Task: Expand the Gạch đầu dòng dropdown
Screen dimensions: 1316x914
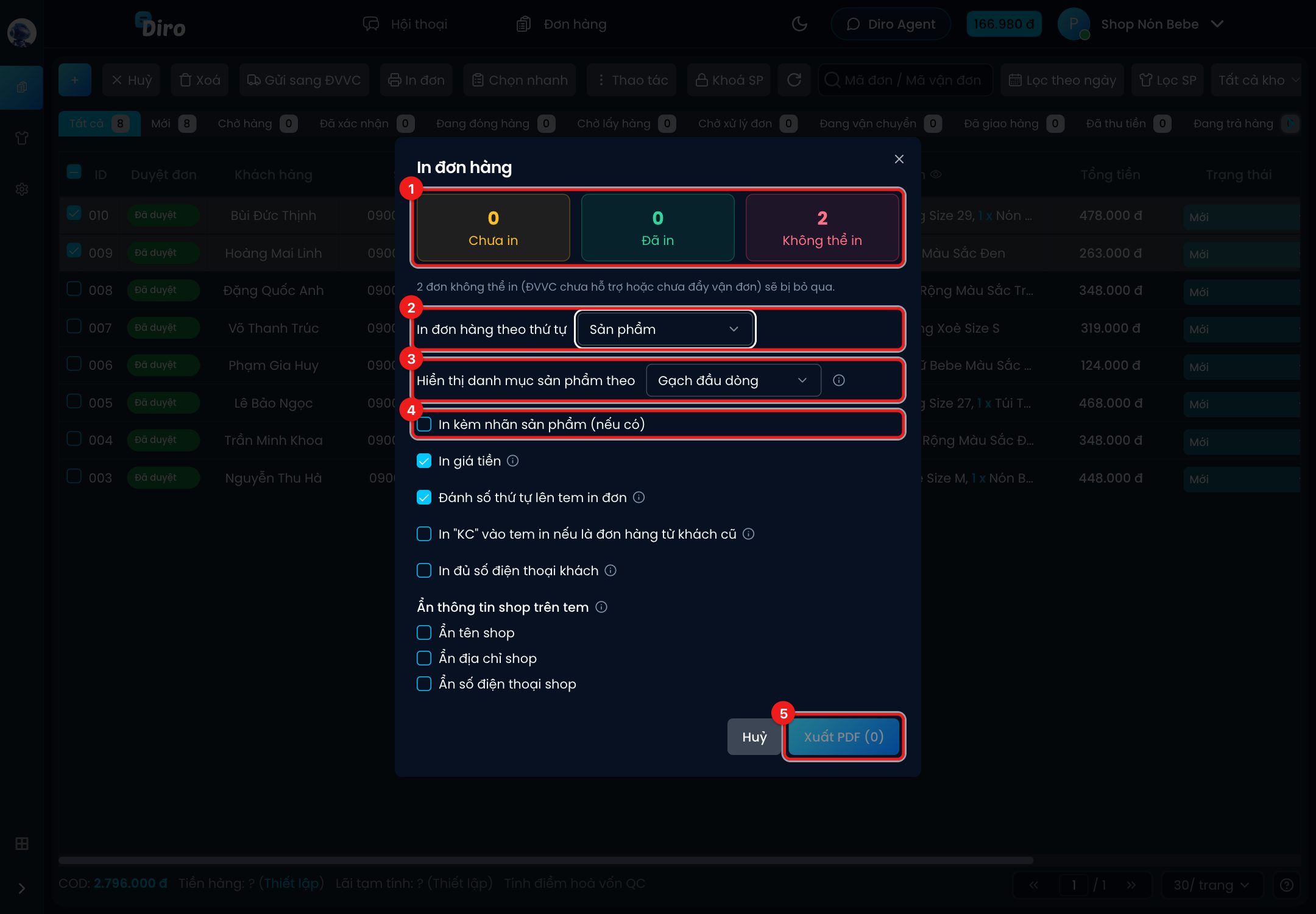Action: point(734,380)
